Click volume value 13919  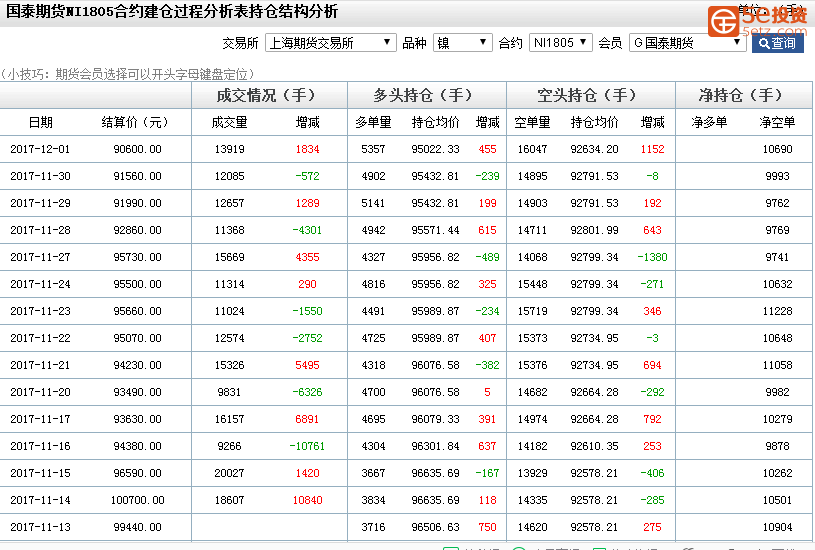tap(229, 149)
